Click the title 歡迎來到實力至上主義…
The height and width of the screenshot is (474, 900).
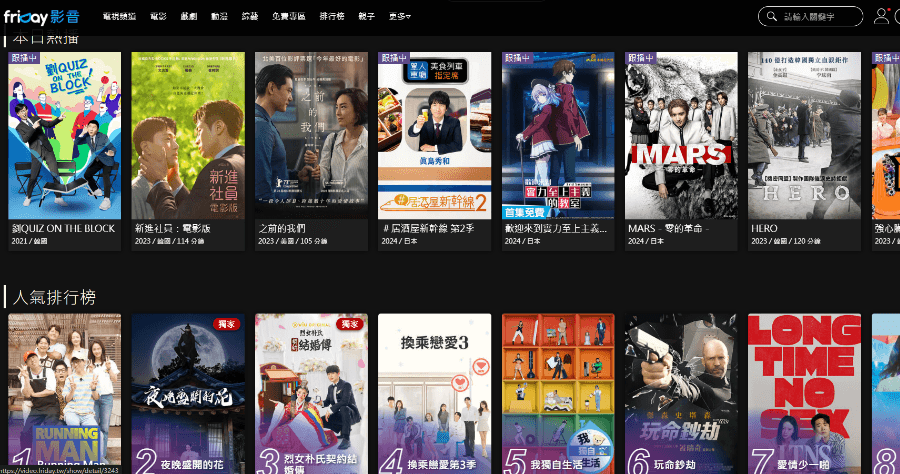(556, 228)
